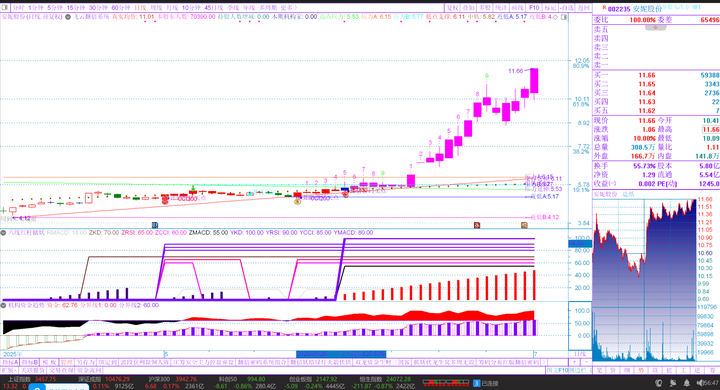Select the 30分钟 period
This screenshot has height=390, width=720.
click(98, 8)
